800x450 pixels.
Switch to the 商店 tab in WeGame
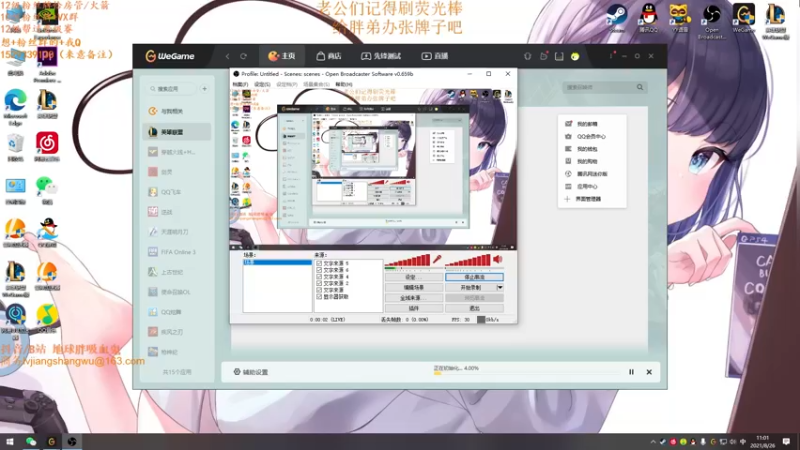click(x=329, y=56)
